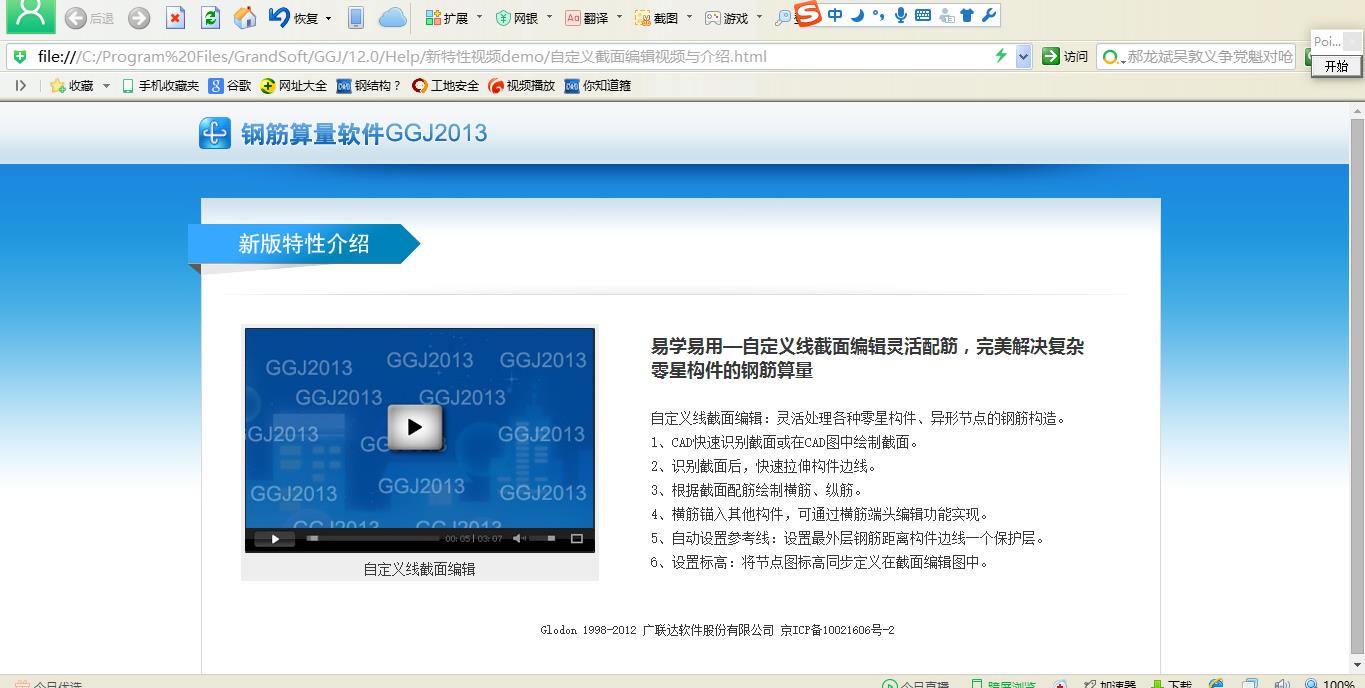This screenshot has height=688, width=1365.
Task: Click the green lightning speed-mode icon
Action: 1000,56
